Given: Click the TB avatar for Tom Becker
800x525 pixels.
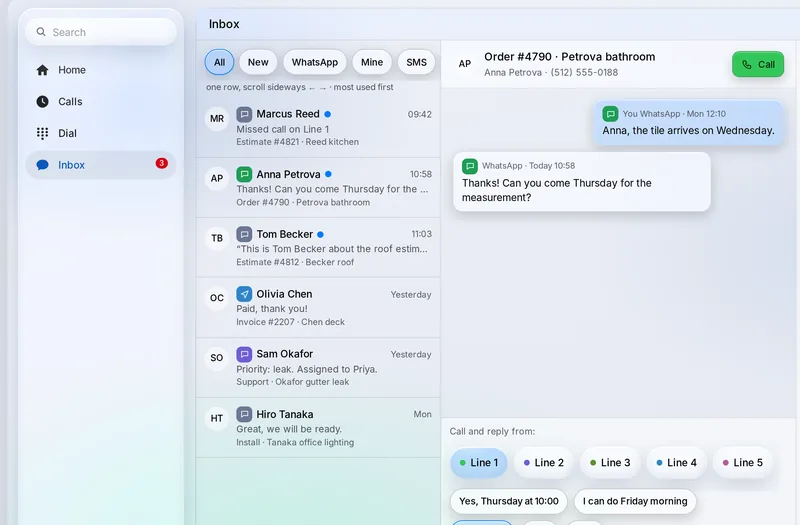Looking at the screenshot, I should coord(217,238).
